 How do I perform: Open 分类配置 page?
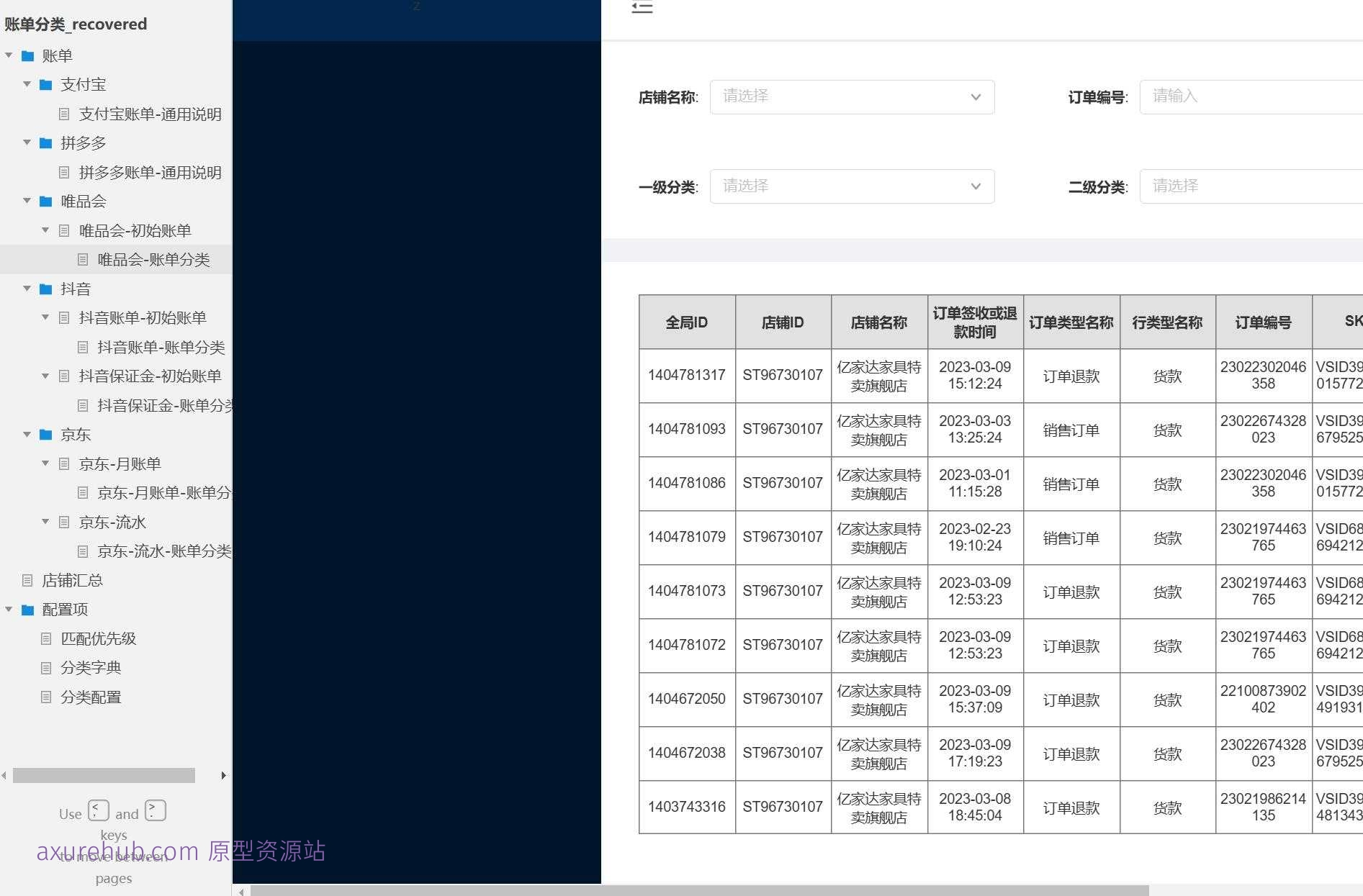(91, 697)
